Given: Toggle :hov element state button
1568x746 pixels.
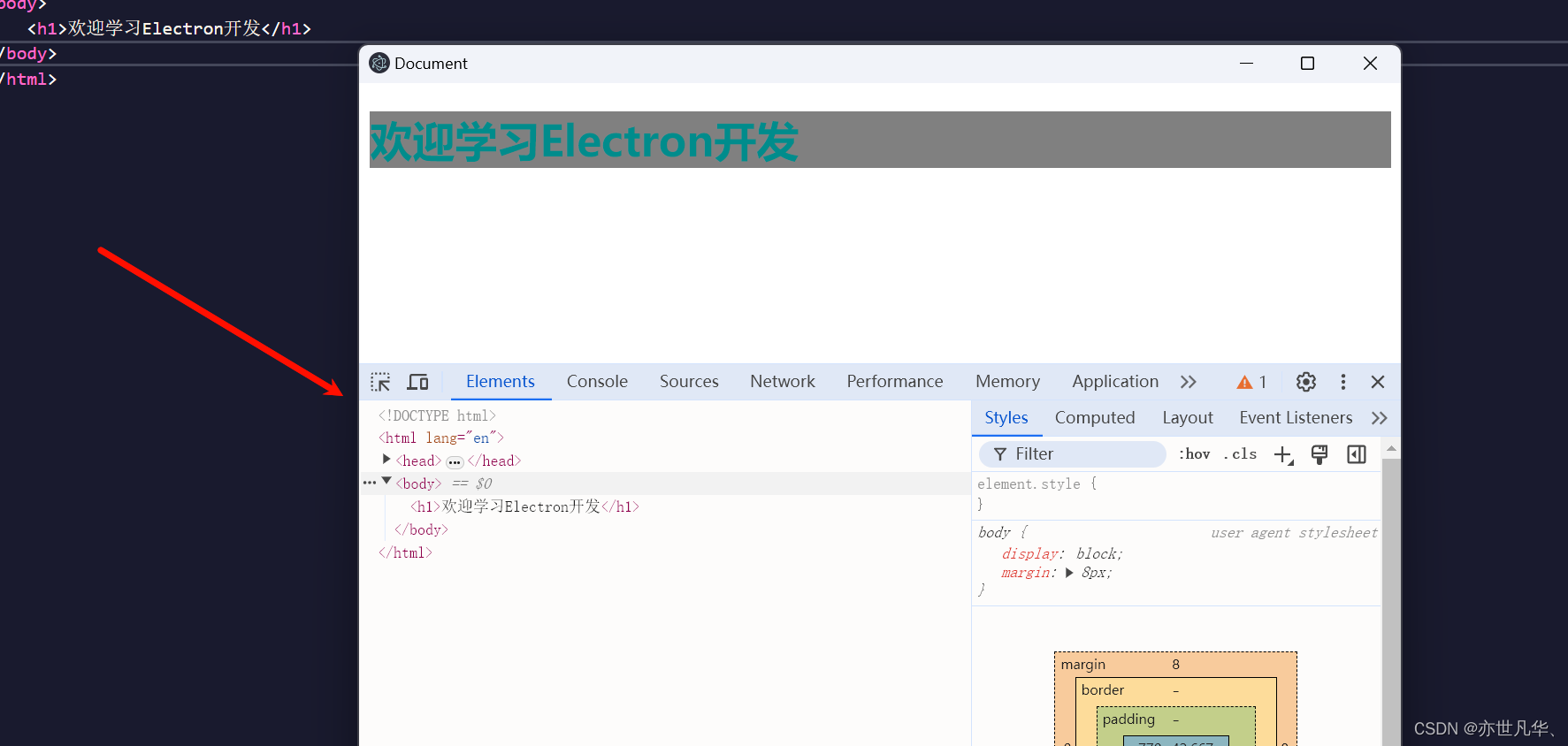Looking at the screenshot, I should 1194,454.
